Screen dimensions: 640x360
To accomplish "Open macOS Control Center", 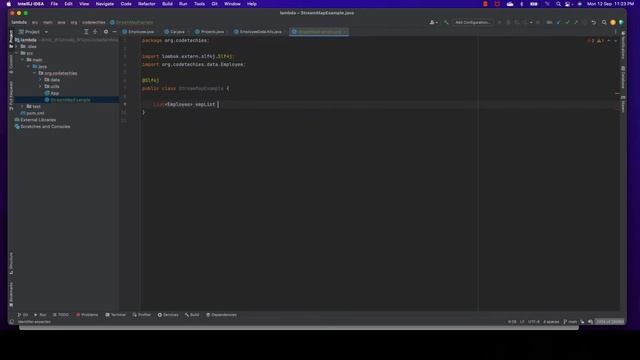I will (x=568, y=4).
